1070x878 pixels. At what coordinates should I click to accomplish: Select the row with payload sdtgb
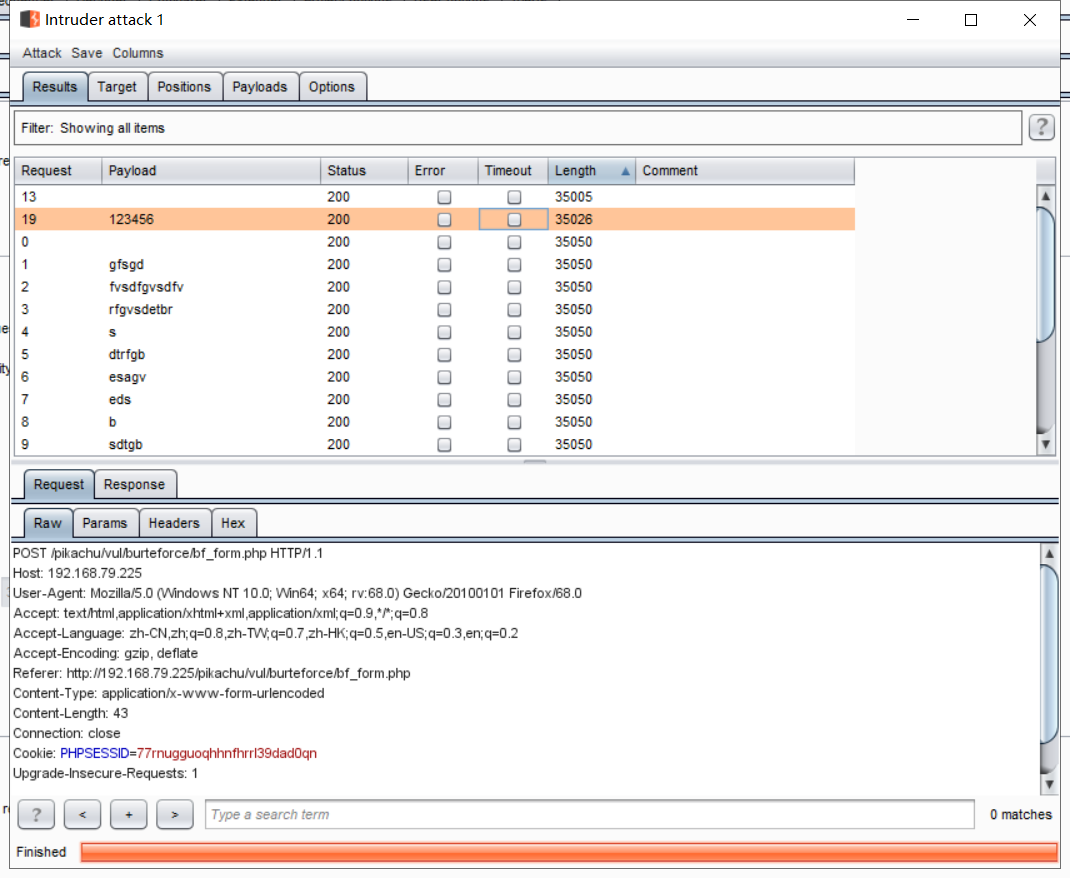coord(435,445)
